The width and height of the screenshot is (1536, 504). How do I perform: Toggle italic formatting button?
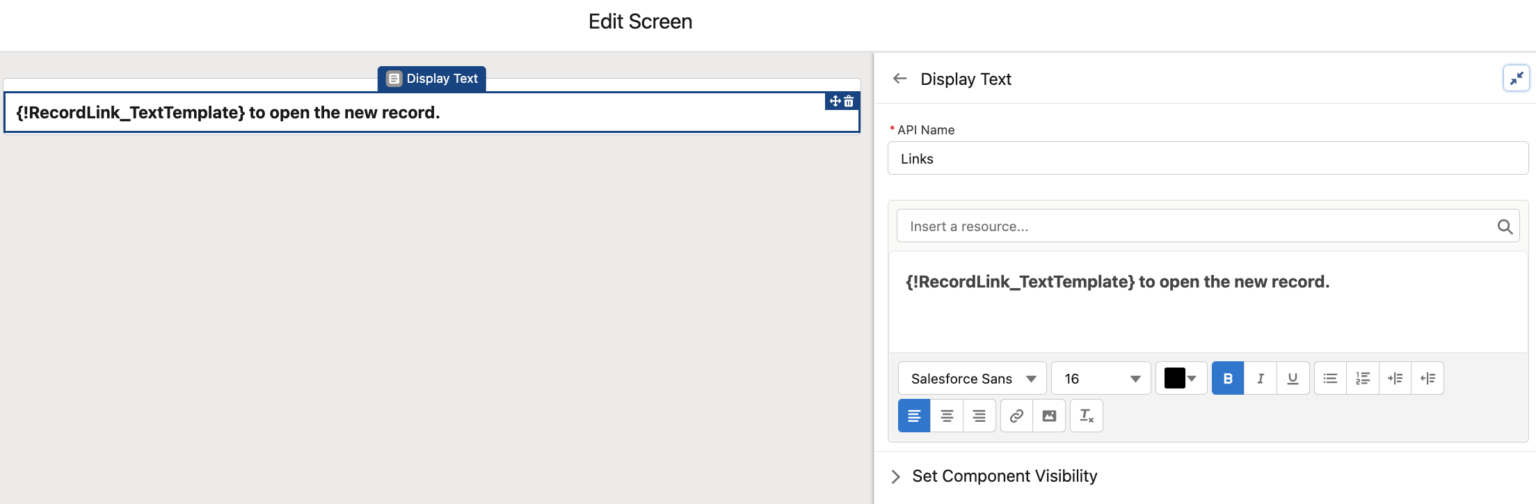pyautogui.click(x=1260, y=378)
